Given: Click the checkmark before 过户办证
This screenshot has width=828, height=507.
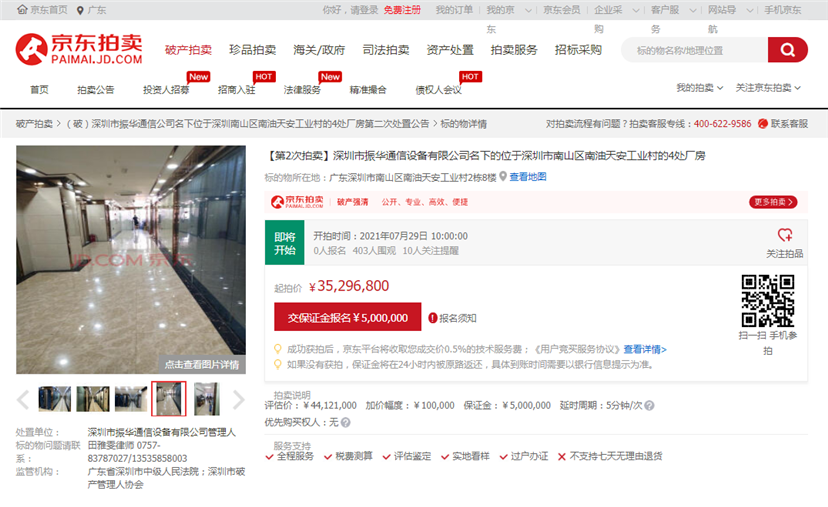Looking at the screenshot, I should point(503,457).
